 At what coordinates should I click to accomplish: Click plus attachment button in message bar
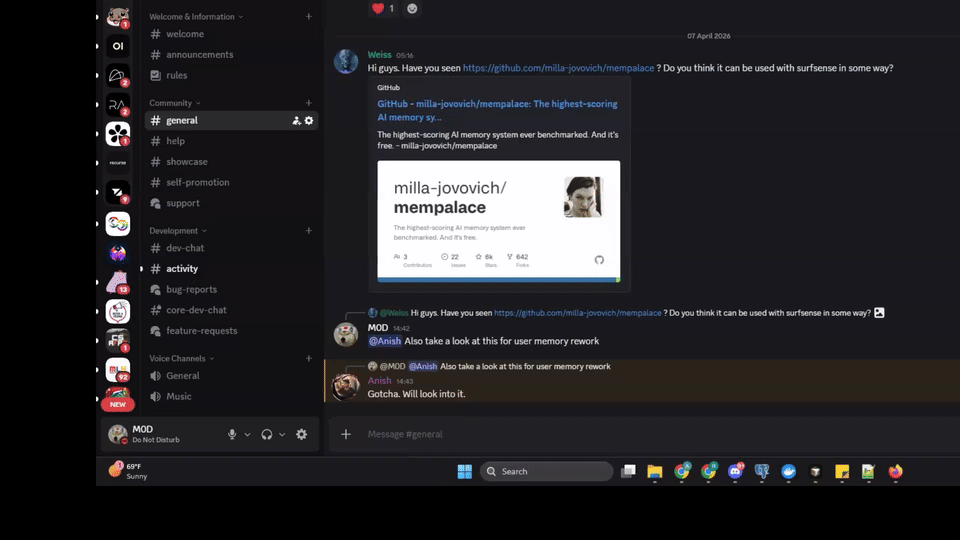(346, 434)
